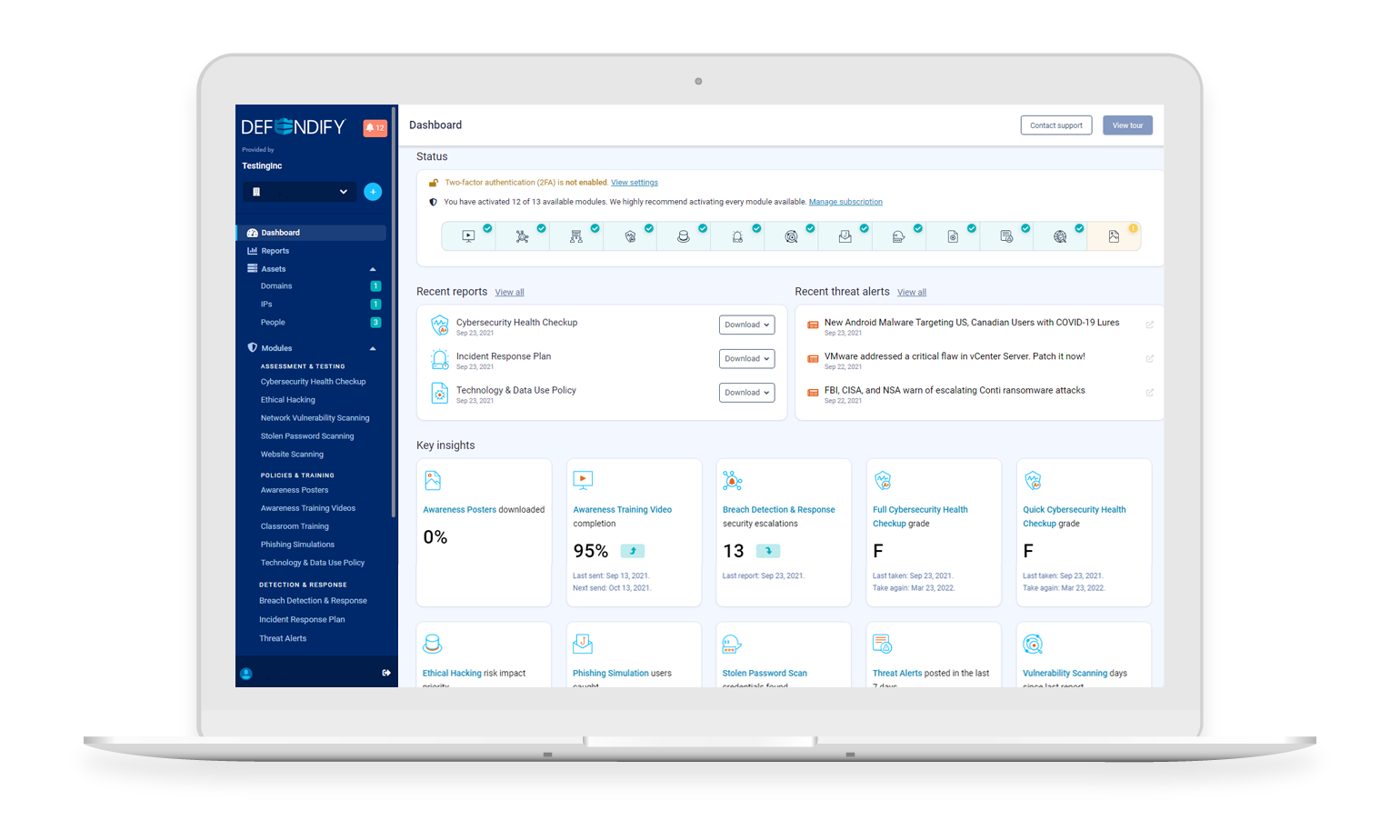Click the threat alerts module in status strip
This screenshot has width=1400, height=840.
pyautogui.click(x=1006, y=236)
